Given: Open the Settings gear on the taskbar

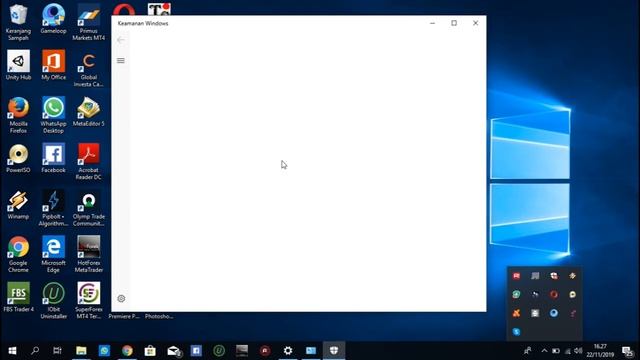Looking at the screenshot, I should tap(288, 351).
